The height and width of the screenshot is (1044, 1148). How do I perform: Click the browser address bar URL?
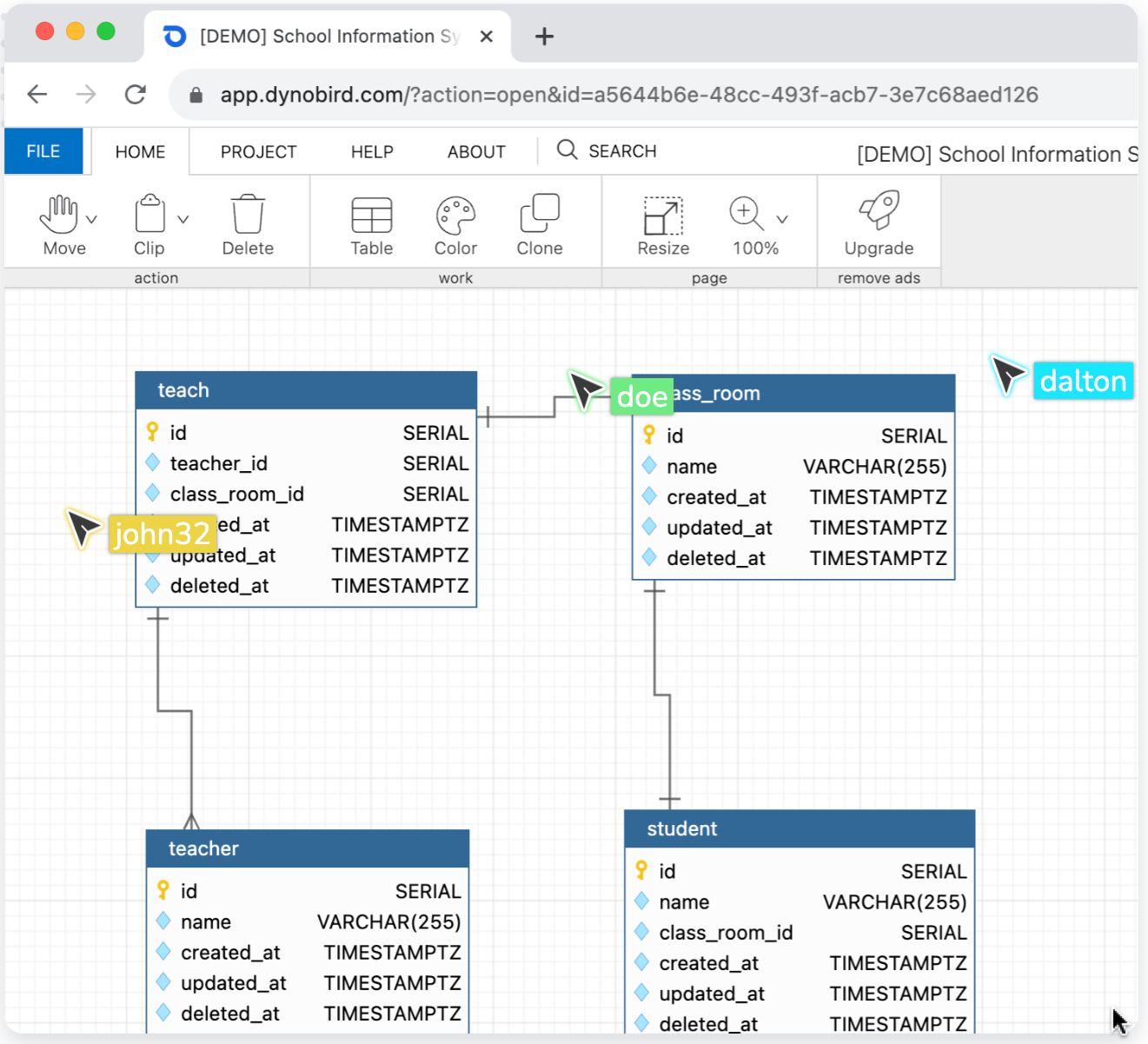628,95
